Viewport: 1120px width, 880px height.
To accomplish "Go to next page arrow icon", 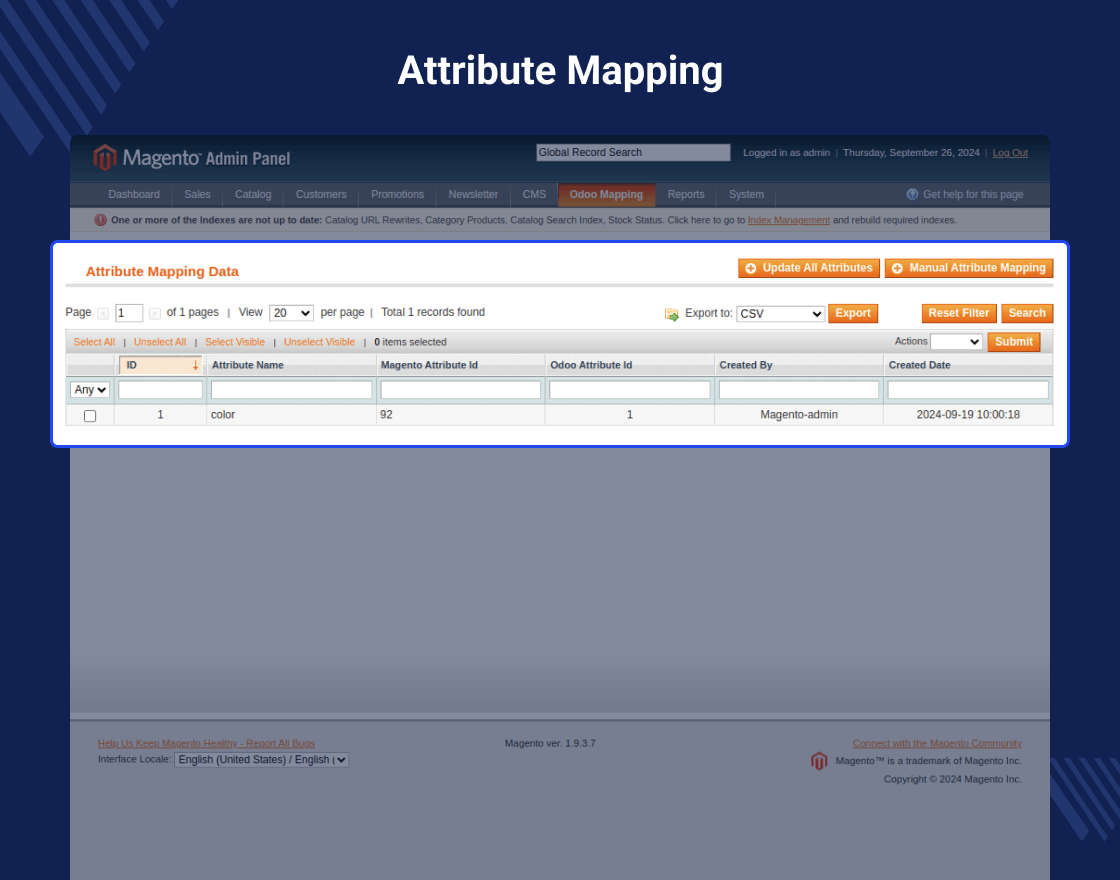I will coord(154,314).
